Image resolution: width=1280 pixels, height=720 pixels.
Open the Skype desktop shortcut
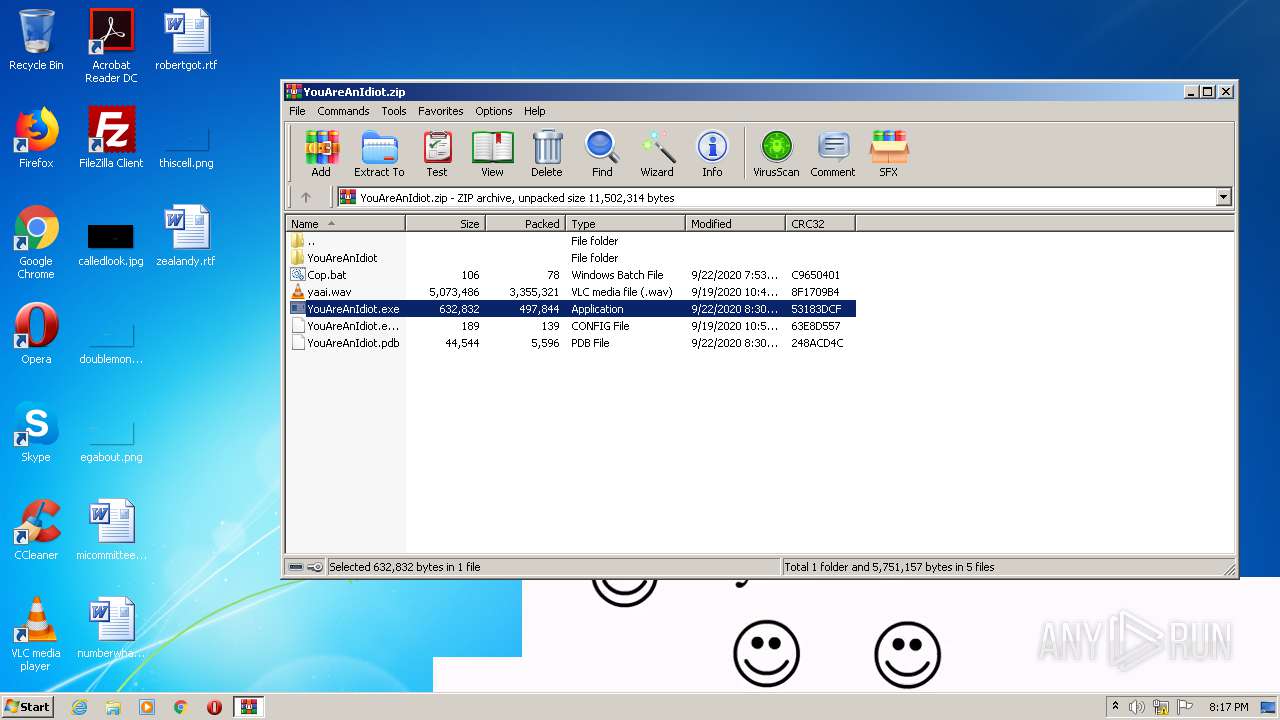click(36, 432)
